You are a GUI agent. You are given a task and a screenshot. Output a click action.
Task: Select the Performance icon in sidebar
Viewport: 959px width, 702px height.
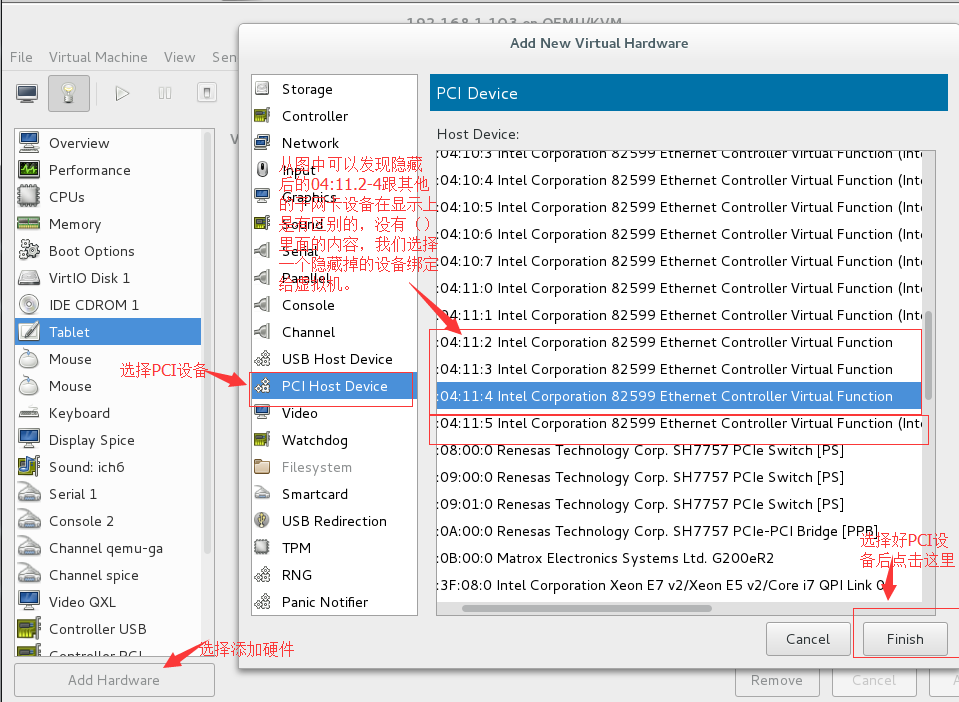[29, 170]
